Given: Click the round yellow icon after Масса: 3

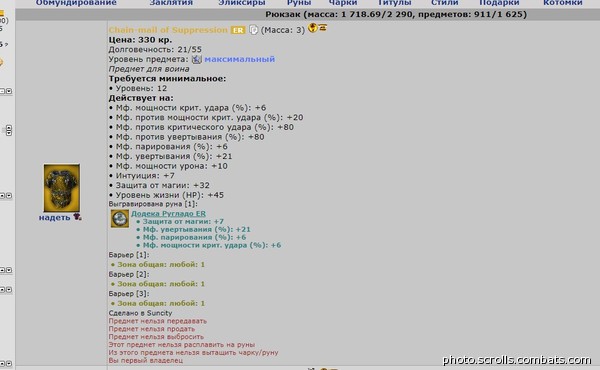Looking at the screenshot, I should (x=312, y=28).
